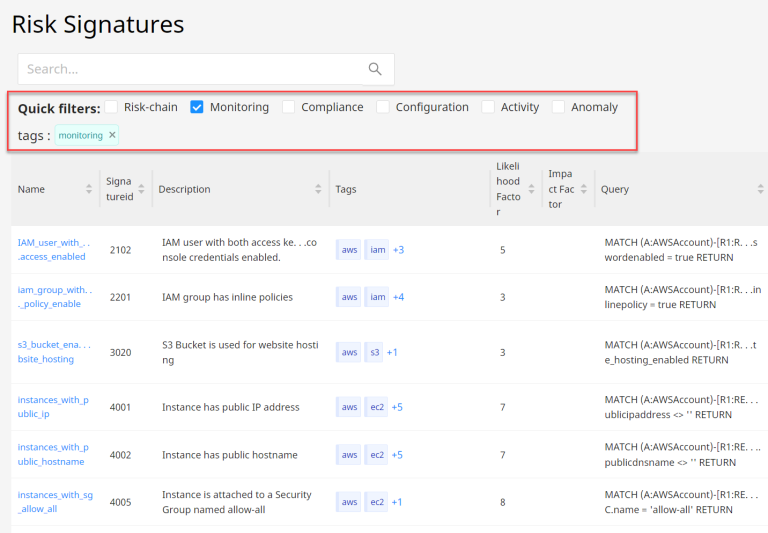768x533 pixels.
Task: Enable the Risk-chain quick filter
Action: tap(111, 107)
